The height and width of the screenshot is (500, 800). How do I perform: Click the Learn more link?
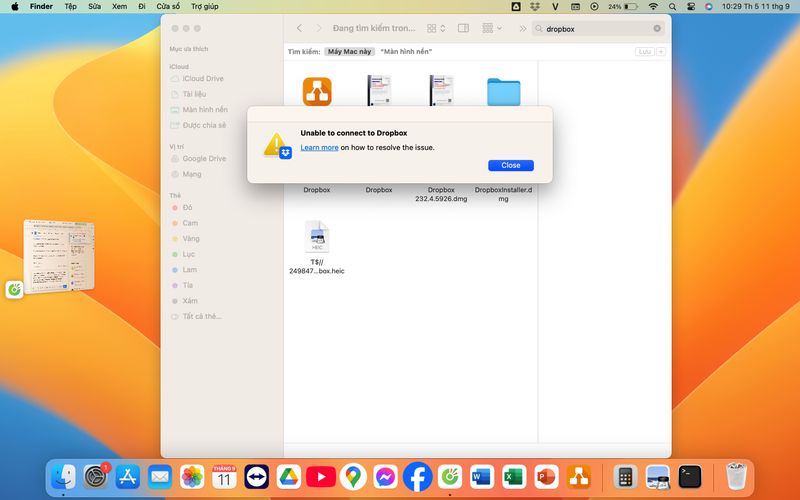click(x=319, y=147)
